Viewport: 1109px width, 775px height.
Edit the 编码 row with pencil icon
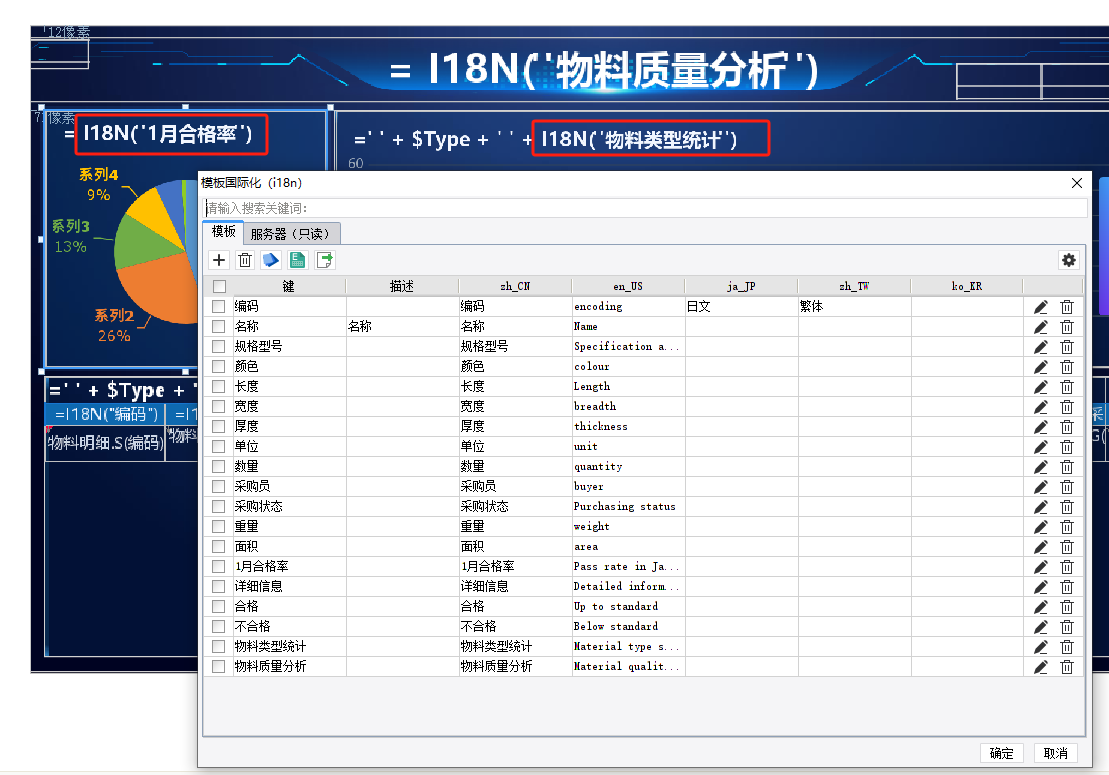[1040, 307]
